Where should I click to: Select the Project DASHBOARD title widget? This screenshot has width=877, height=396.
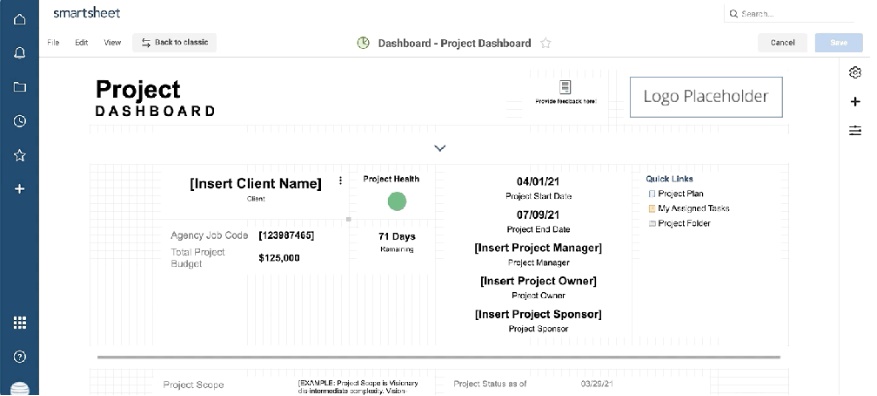[x=155, y=98]
